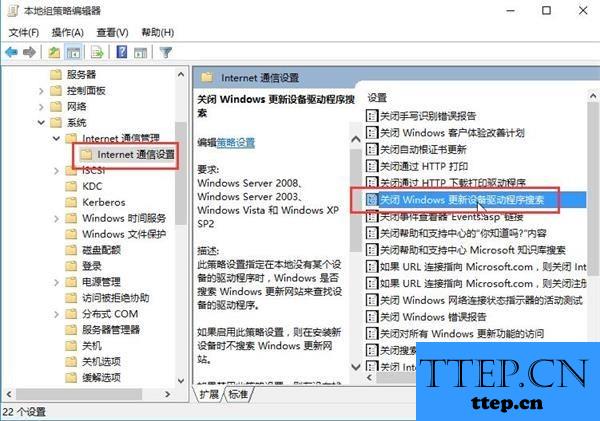
Task: Open the 文件(F) menu
Action: coord(24,33)
